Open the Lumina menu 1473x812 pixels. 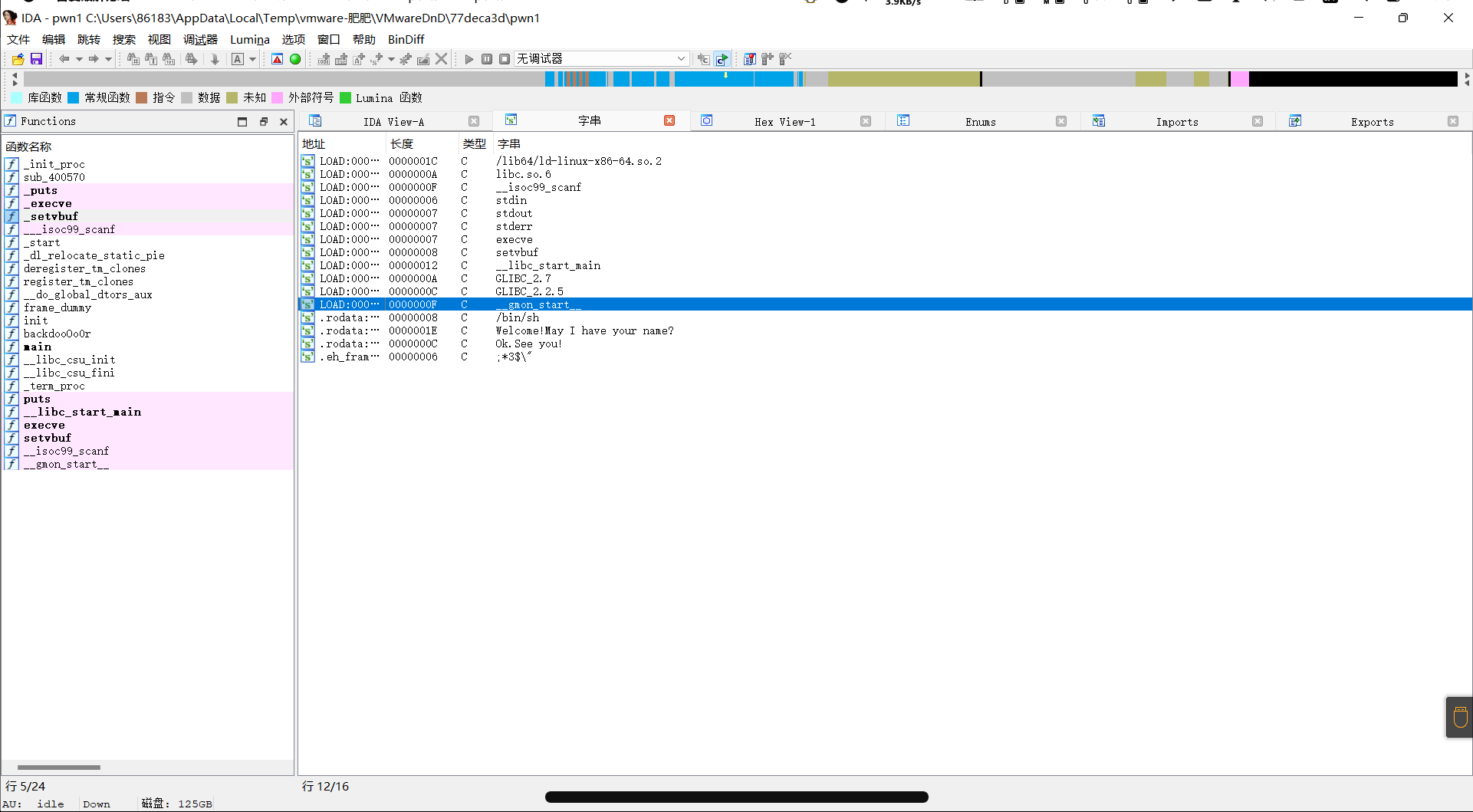(x=250, y=39)
